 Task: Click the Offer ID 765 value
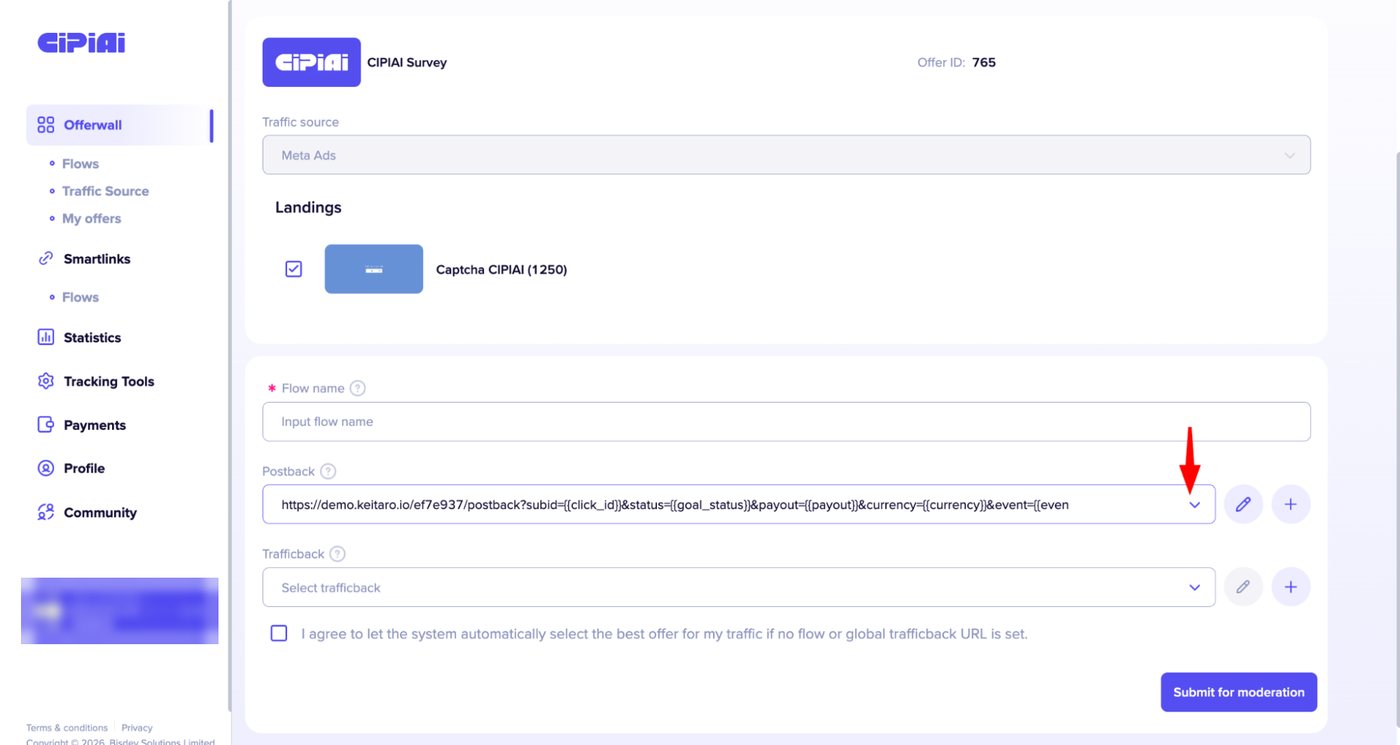[x=984, y=62]
